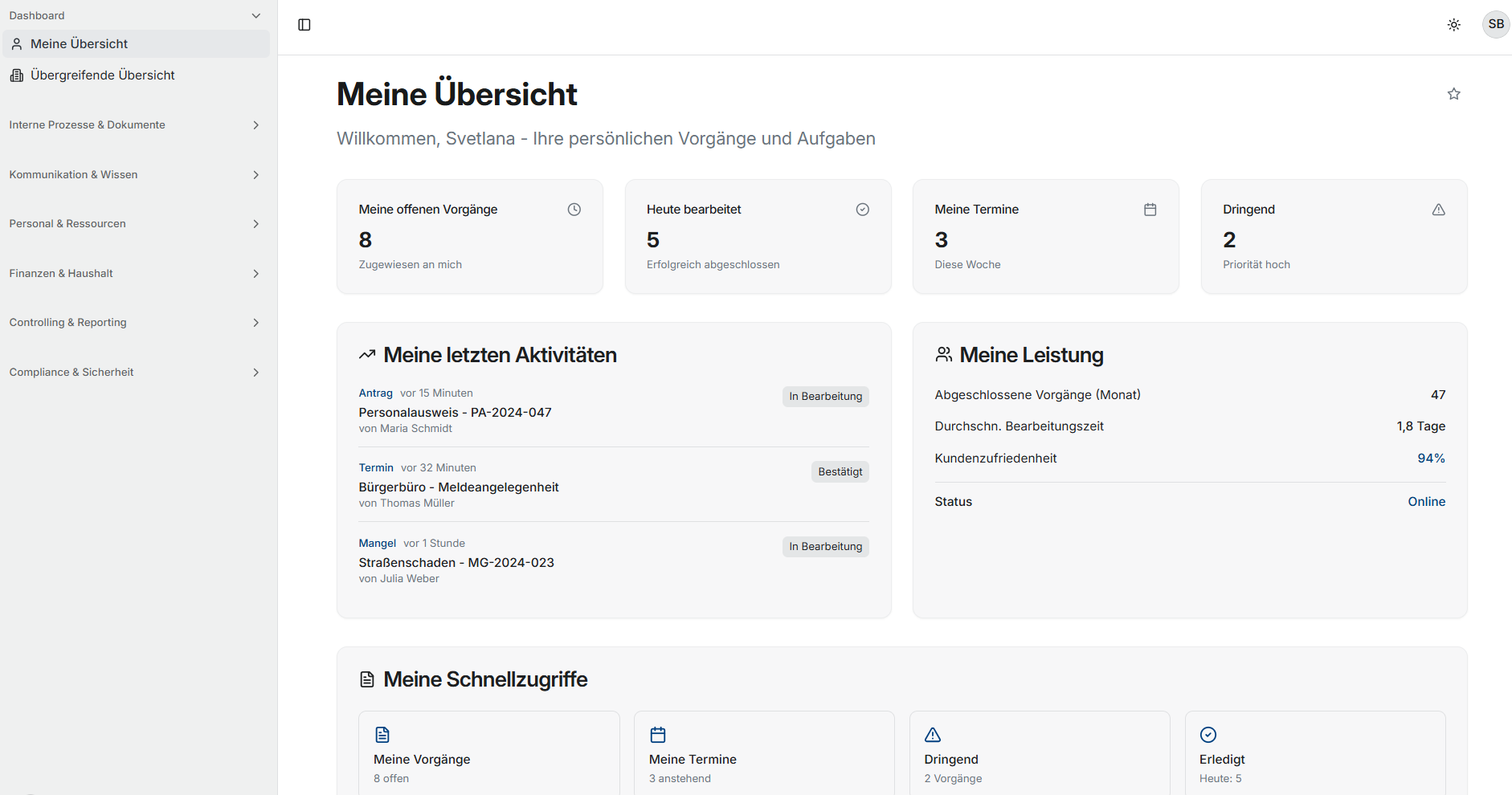Open the Kommunikation & Wissen menu label

point(73,175)
